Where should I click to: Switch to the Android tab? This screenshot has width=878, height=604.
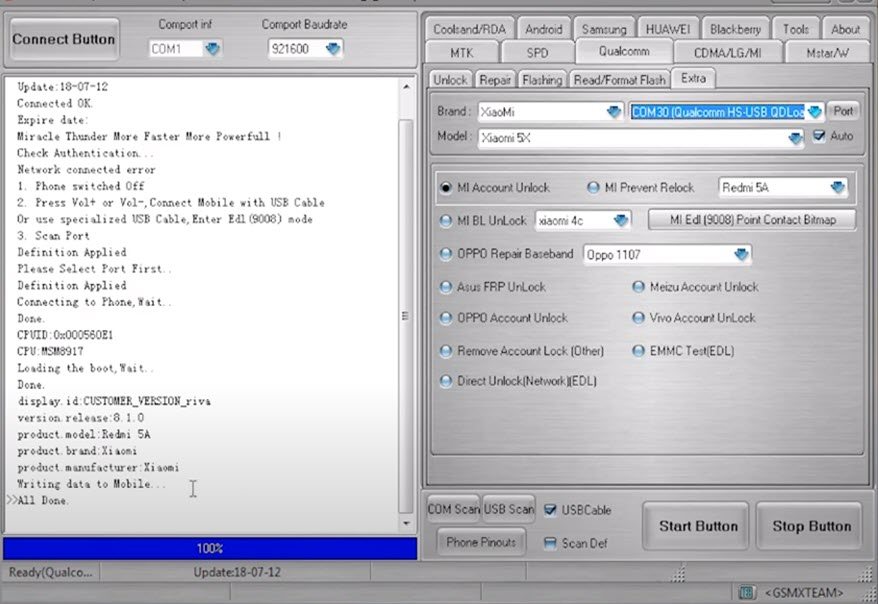coord(544,29)
